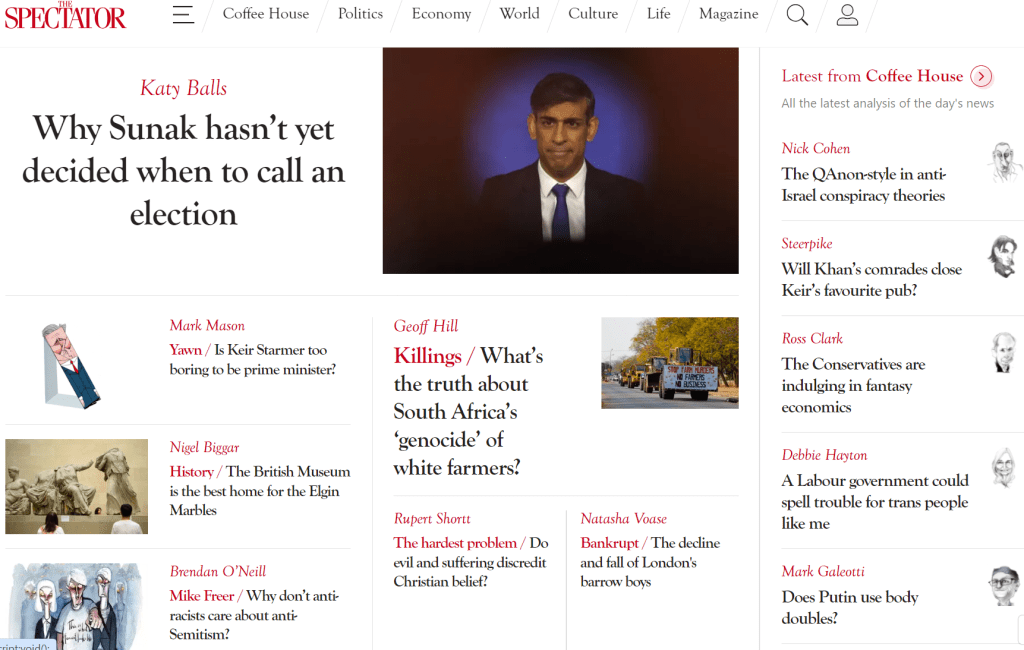Open the hamburger menu icon
The width and height of the screenshot is (1024, 650).
[x=183, y=14]
